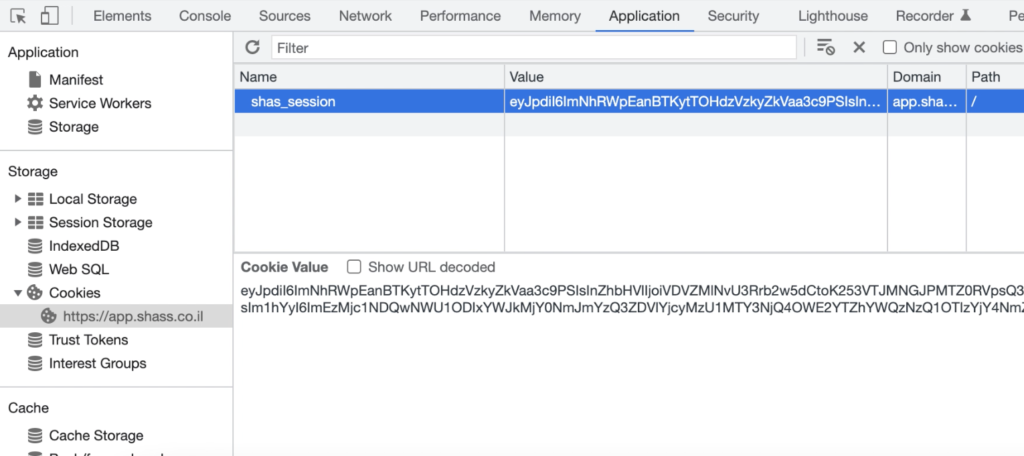Check the Only show cookies checkbox
The image size is (1024, 456).
889,47
